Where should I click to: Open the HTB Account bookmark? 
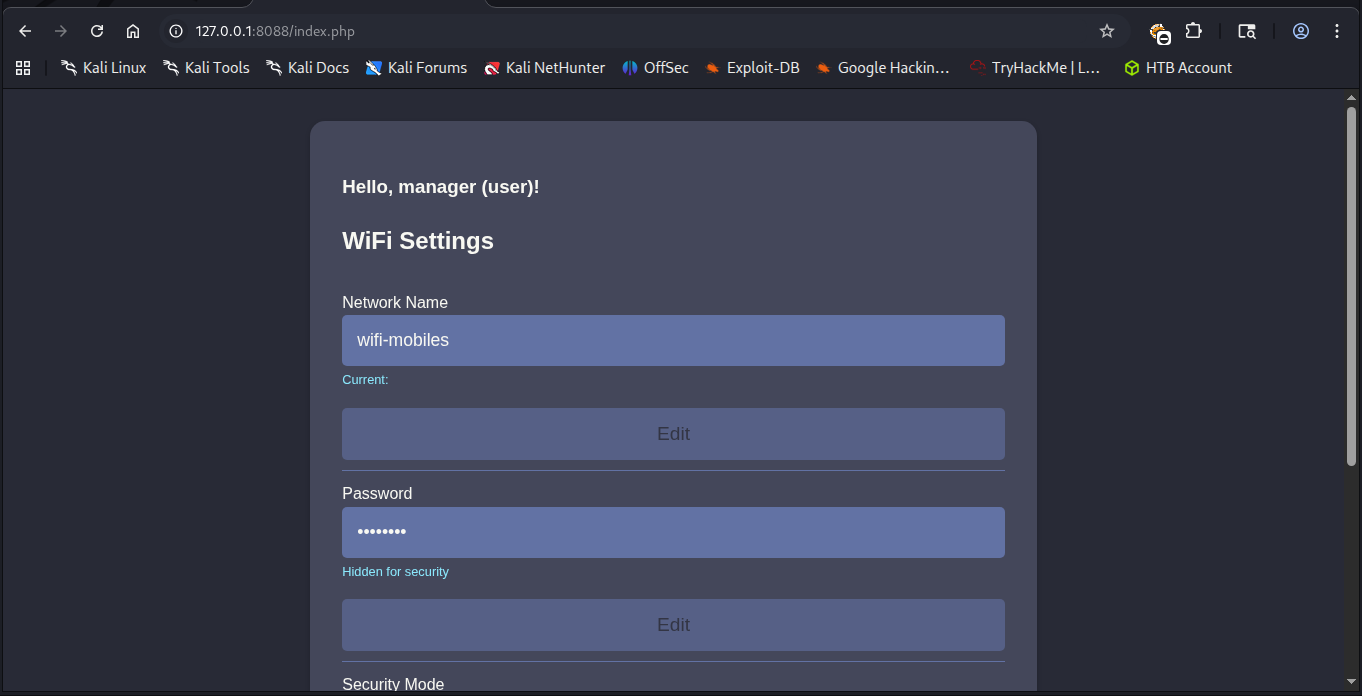(1177, 68)
